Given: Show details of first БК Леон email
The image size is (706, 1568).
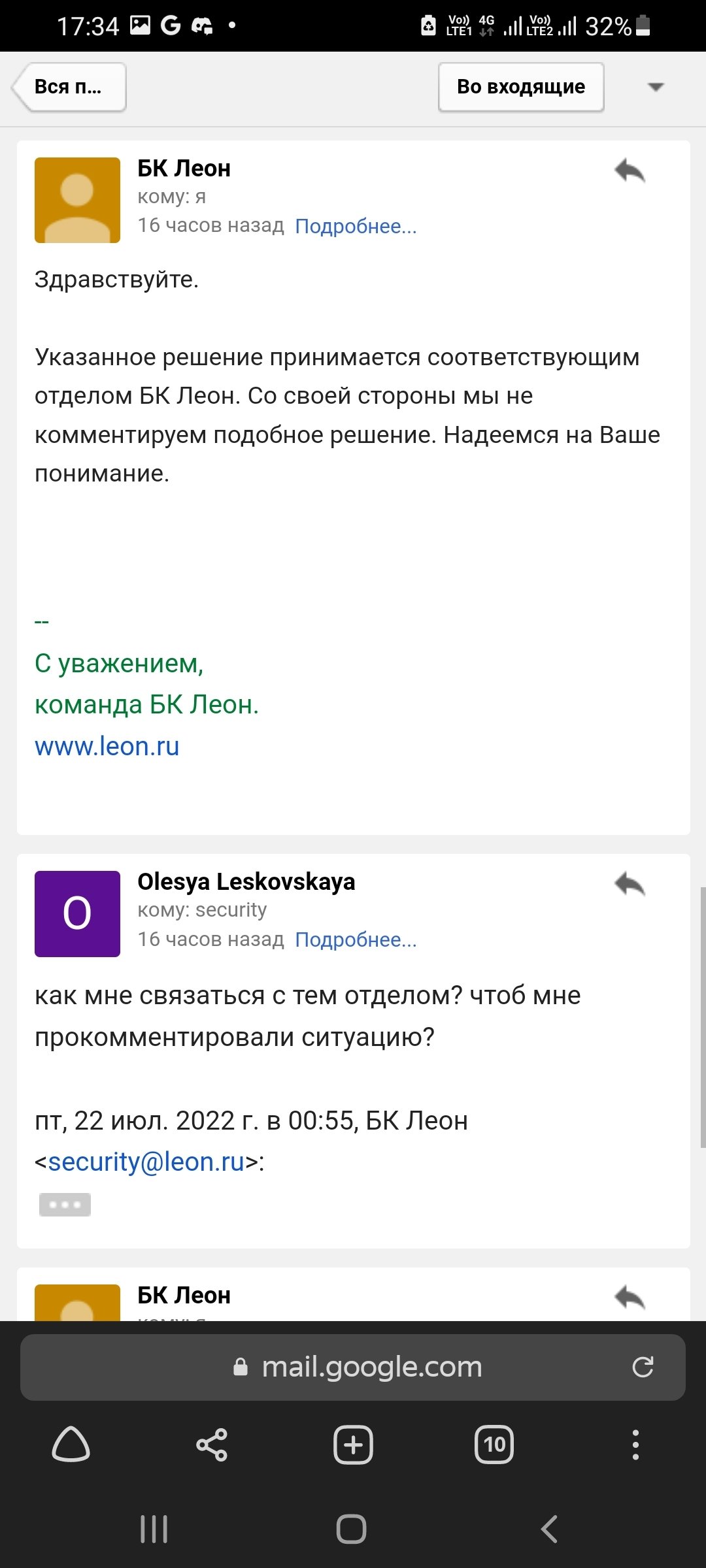Looking at the screenshot, I should pos(356,226).
